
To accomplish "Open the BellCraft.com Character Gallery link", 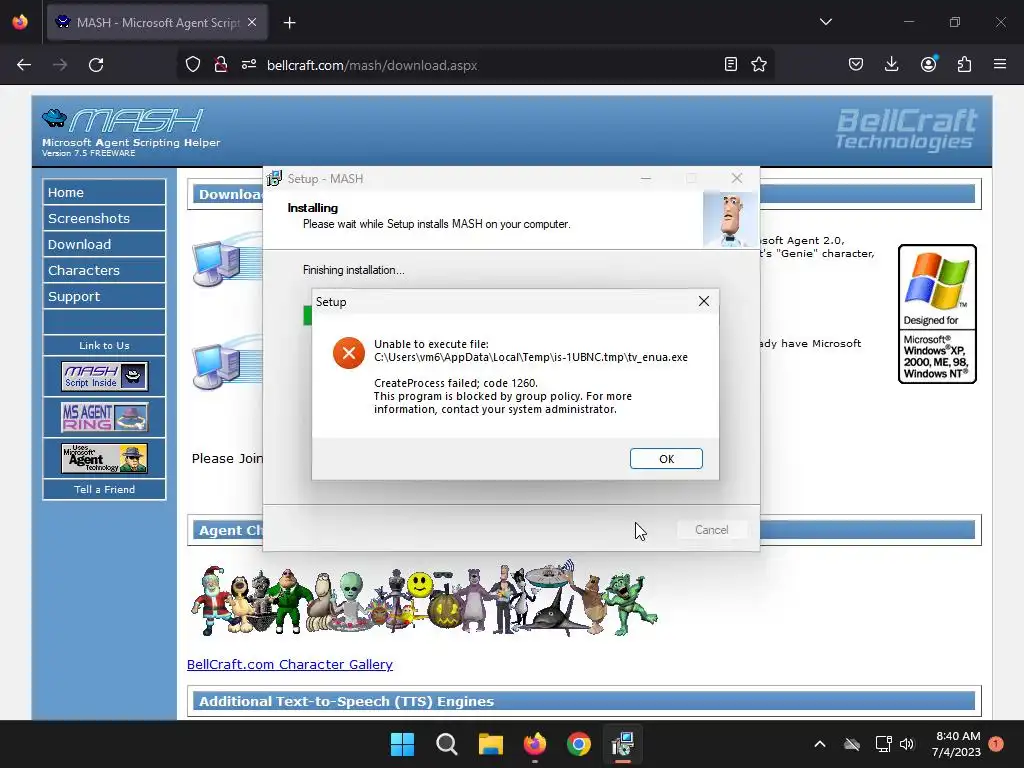I will click(x=290, y=664).
